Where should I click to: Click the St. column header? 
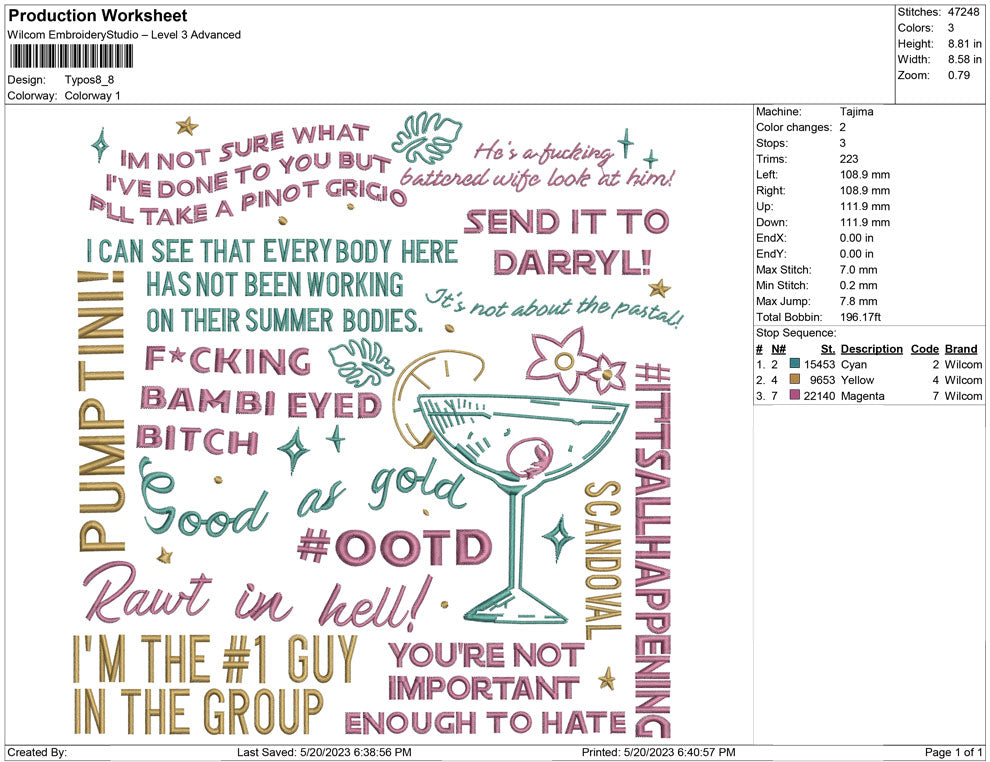(828, 348)
